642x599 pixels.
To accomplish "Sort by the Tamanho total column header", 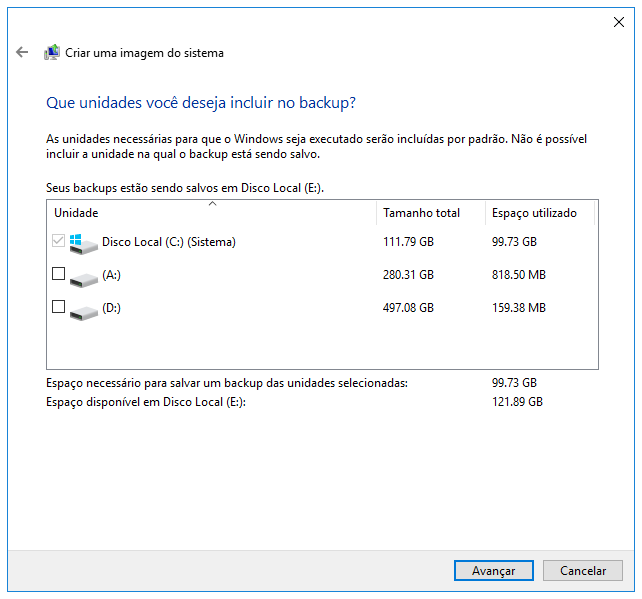I will tap(431, 213).
